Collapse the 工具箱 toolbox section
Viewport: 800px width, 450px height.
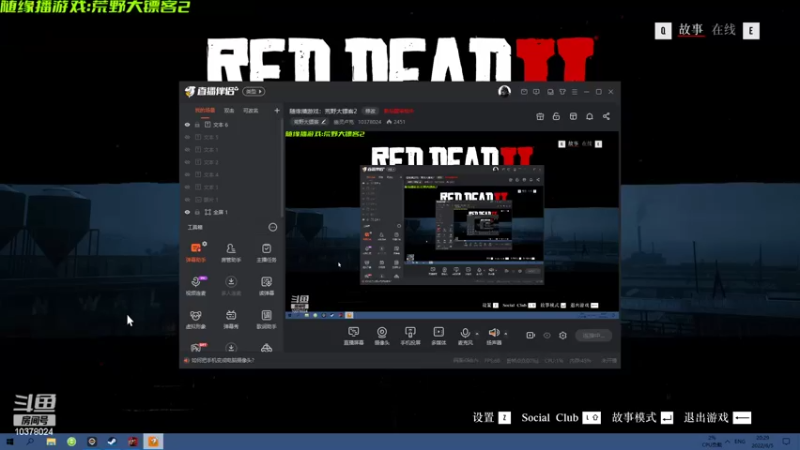click(272, 227)
